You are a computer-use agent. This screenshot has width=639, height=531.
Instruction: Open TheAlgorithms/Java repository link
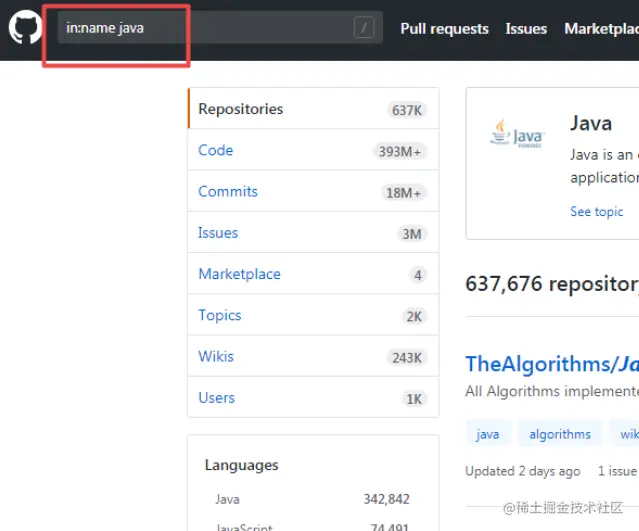(x=552, y=364)
